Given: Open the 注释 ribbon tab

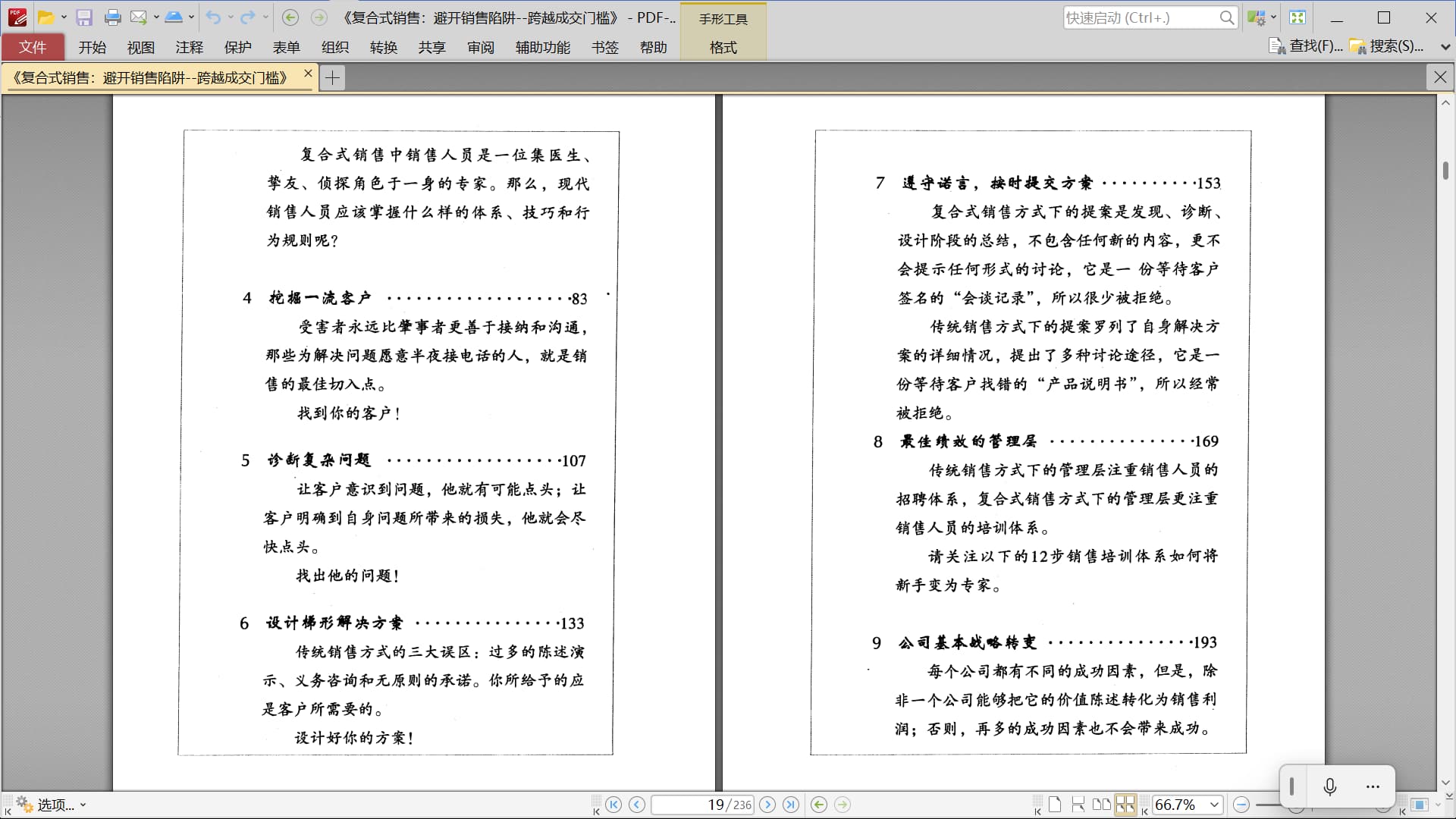Looking at the screenshot, I should (190, 47).
